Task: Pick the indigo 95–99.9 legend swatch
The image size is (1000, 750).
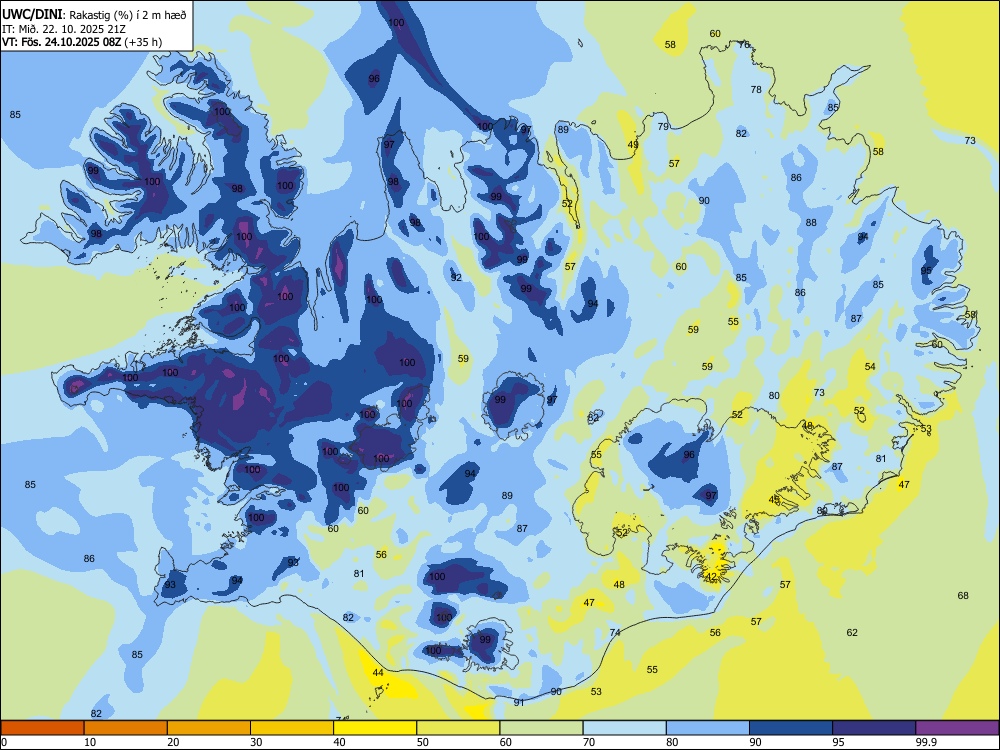Action: 874,728
